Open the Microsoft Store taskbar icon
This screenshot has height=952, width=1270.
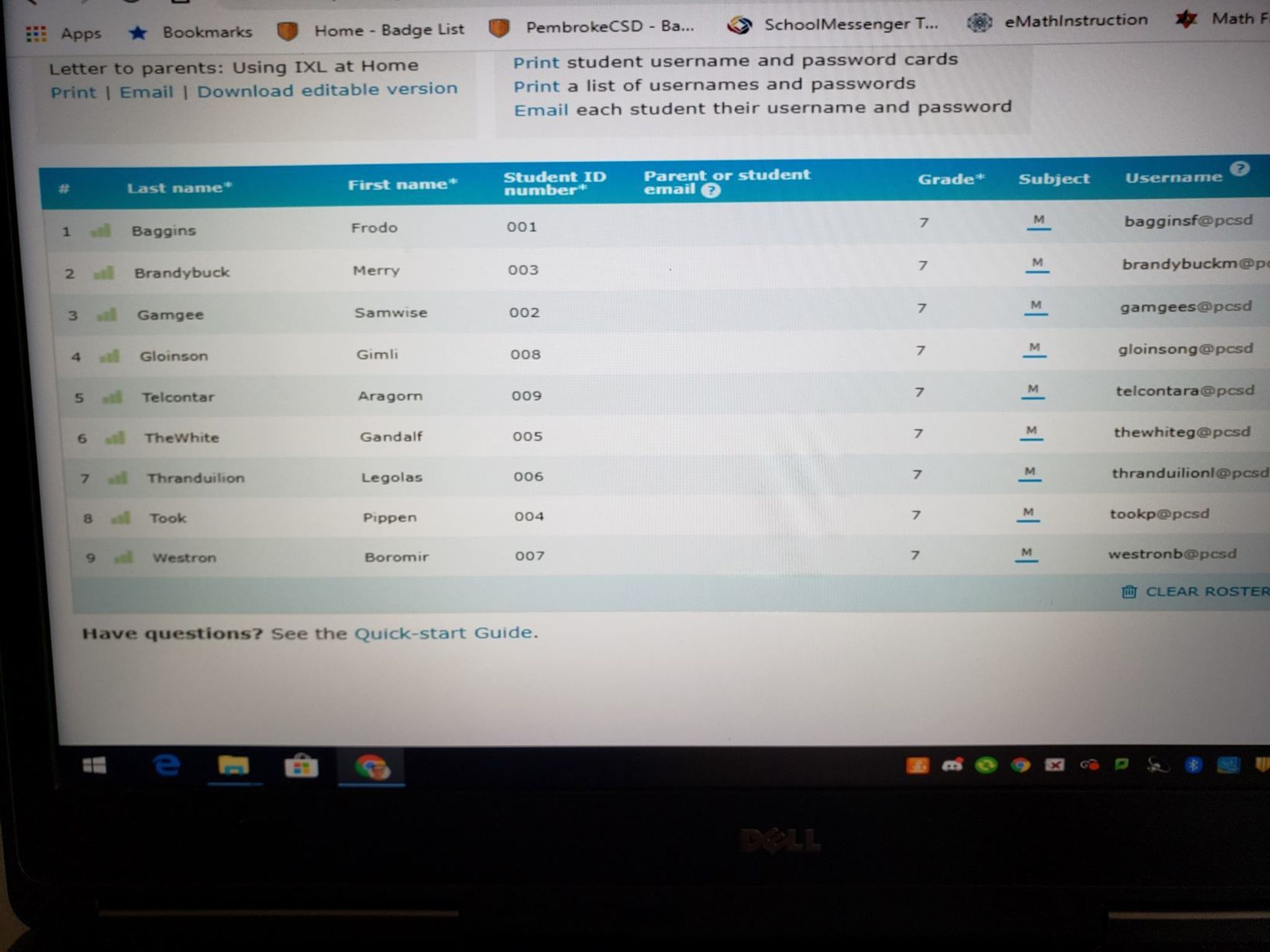pyautogui.click(x=301, y=767)
